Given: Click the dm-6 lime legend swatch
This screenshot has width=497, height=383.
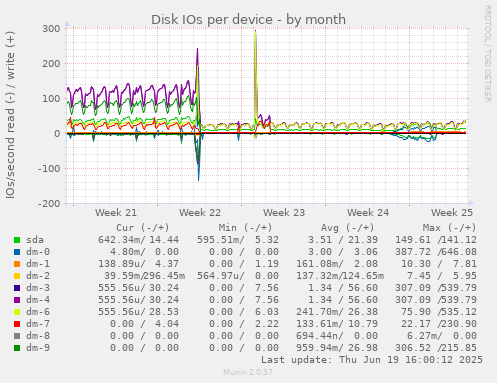Looking at the screenshot, I should tap(17, 312).
